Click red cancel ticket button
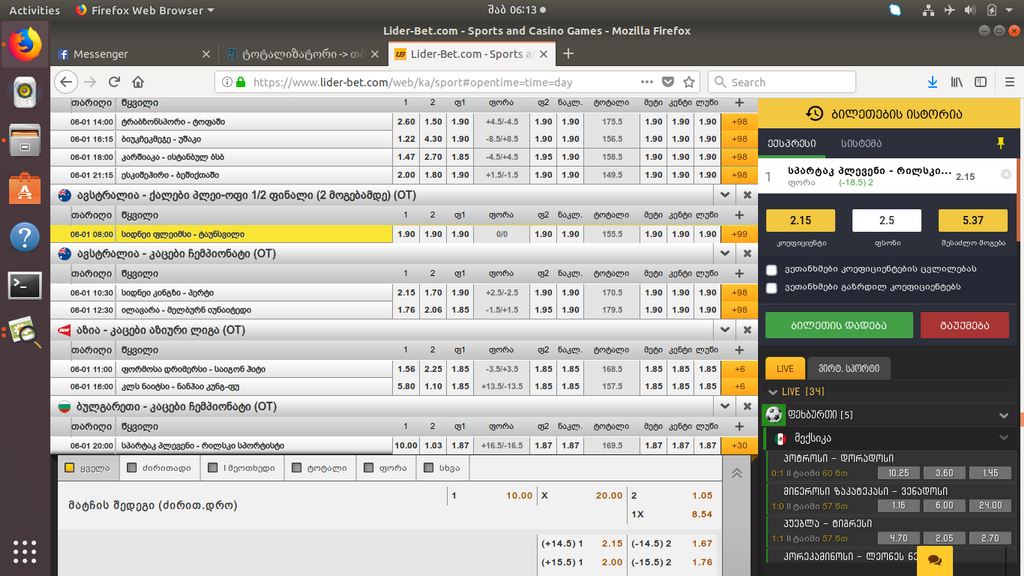This screenshot has width=1024, height=576. pyautogui.click(x=965, y=325)
